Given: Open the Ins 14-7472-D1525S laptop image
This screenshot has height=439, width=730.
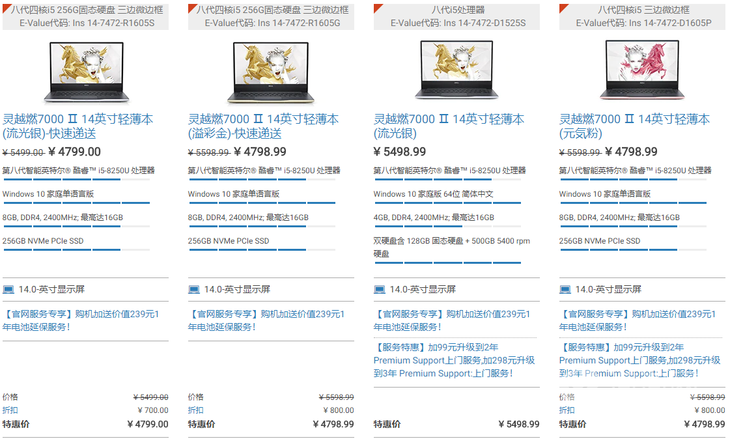Looking at the screenshot, I should pyautogui.click(x=457, y=70).
